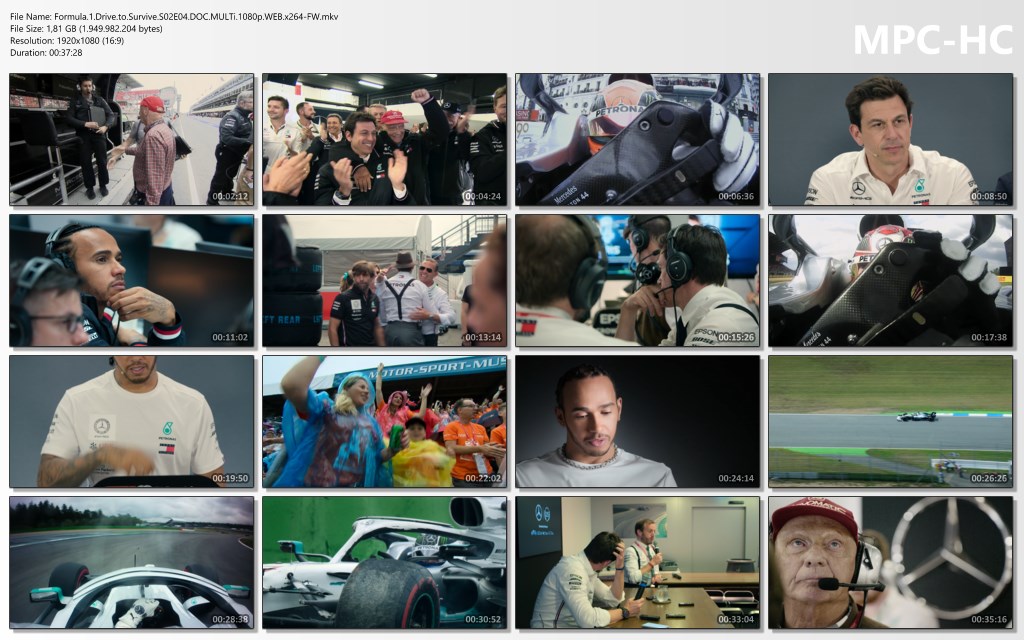Select the engineers with headsets thumbnail at 00:15:26
The height and width of the screenshot is (640, 1024).
pos(637,280)
